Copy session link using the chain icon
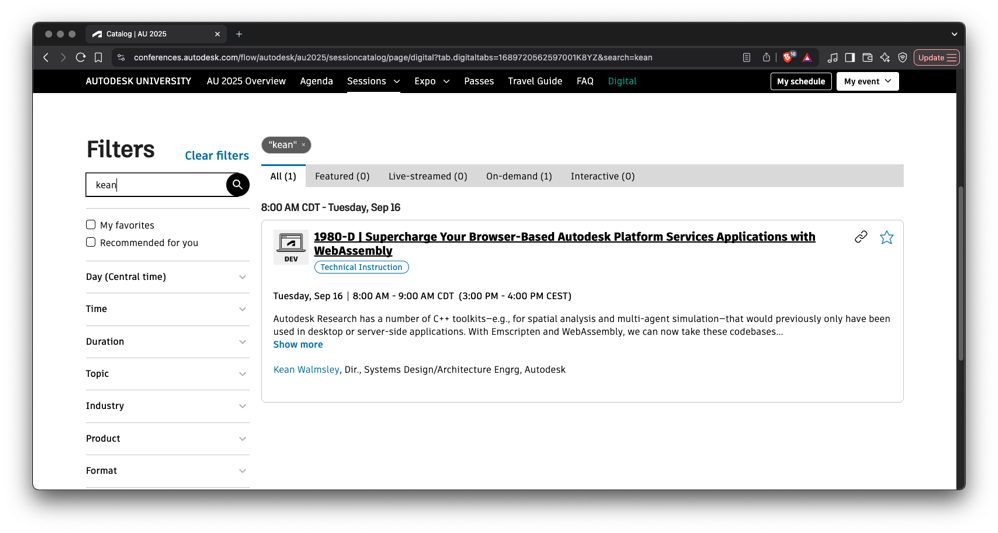Viewport: 998px width, 533px height. tap(860, 238)
